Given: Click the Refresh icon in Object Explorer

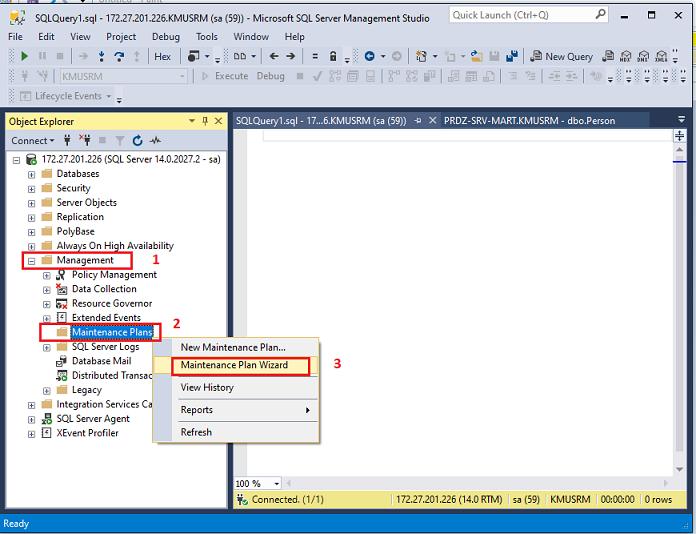Looking at the screenshot, I should pyautogui.click(x=137, y=141).
